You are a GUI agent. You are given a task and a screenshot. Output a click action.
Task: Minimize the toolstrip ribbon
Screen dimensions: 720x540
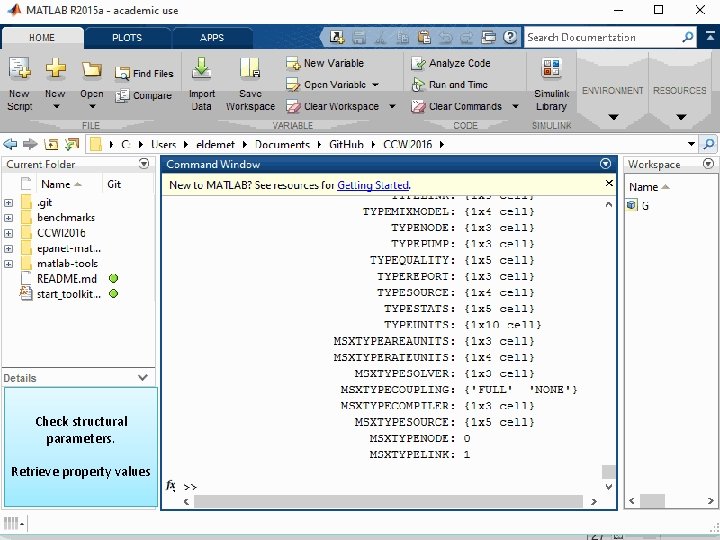[x=710, y=37]
